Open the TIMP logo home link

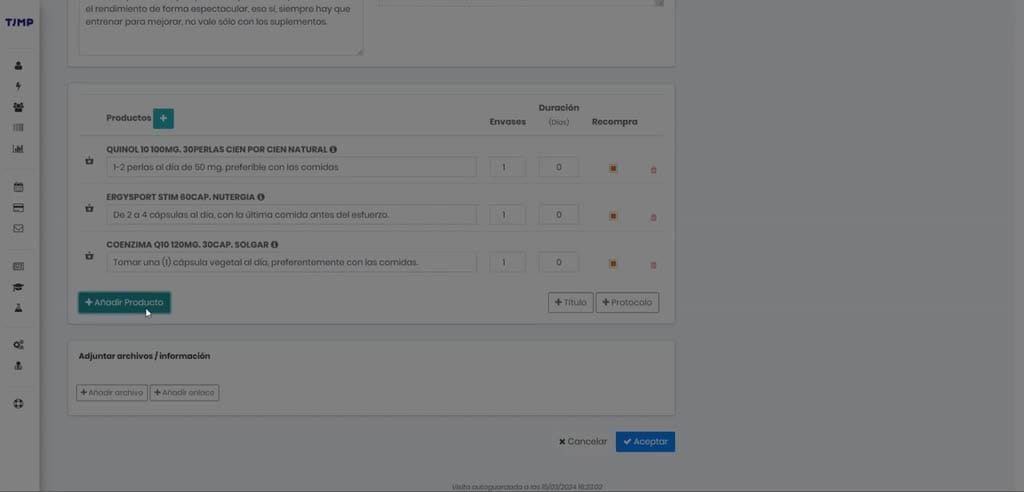pos(19,22)
